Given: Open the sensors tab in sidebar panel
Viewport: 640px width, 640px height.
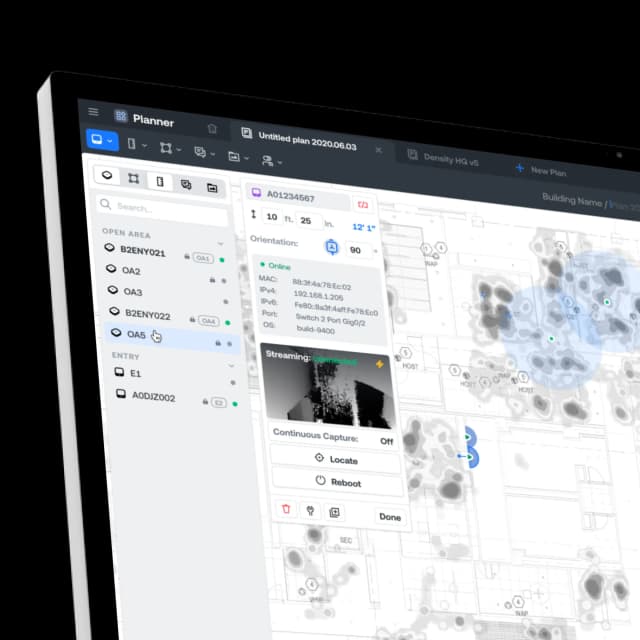Looking at the screenshot, I should [x=107, y=176].
